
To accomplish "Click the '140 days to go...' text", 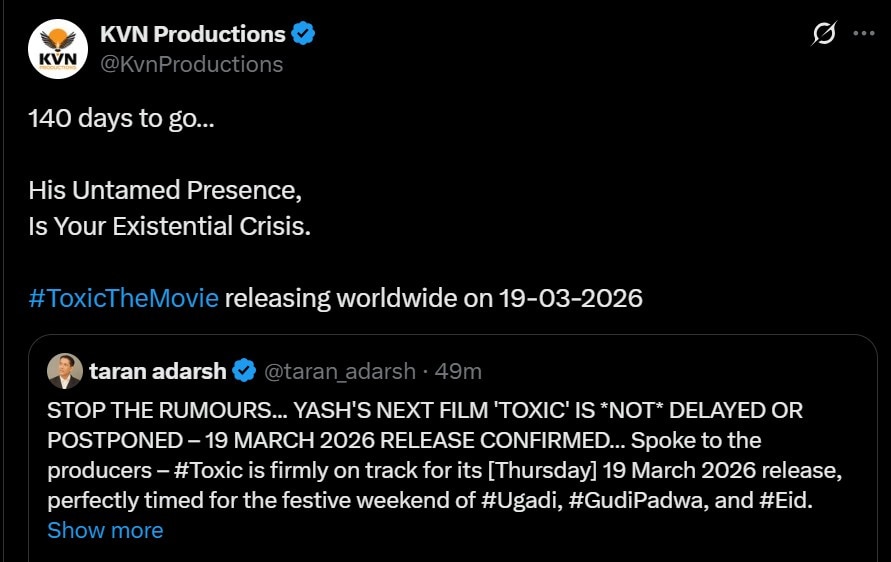I will click(121, 118).
